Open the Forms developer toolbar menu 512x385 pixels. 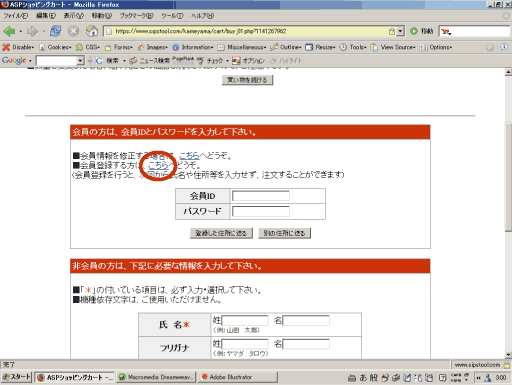point(119,47)
